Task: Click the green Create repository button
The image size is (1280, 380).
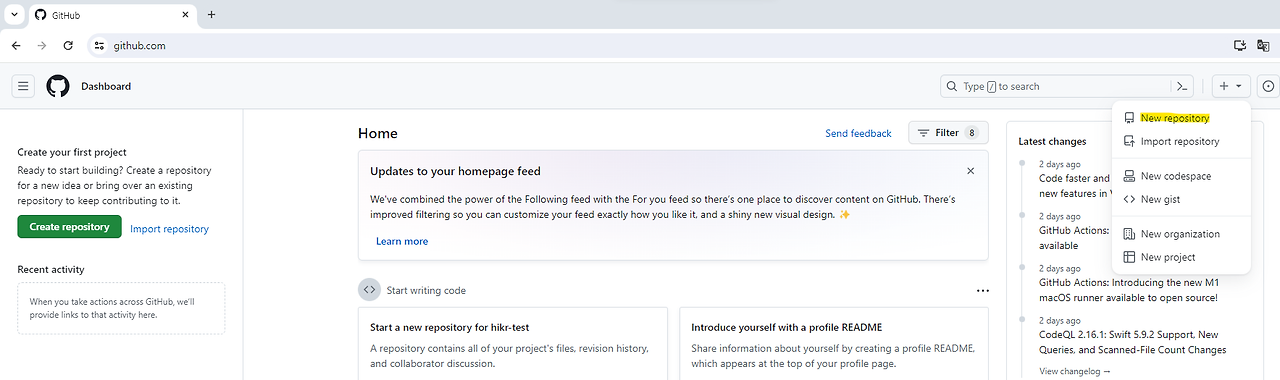Action: [69, 227]
